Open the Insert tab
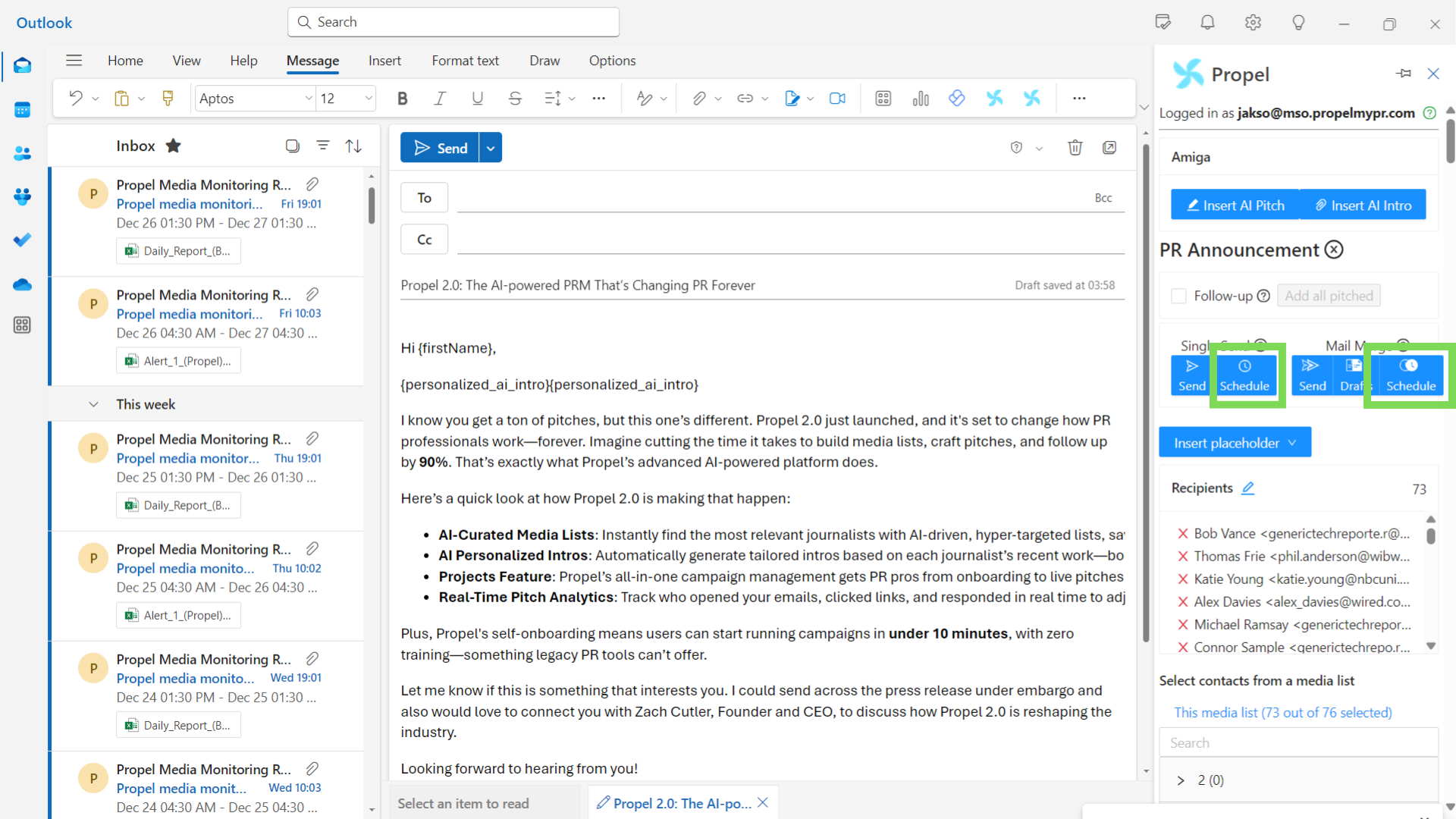 (384, 61)
